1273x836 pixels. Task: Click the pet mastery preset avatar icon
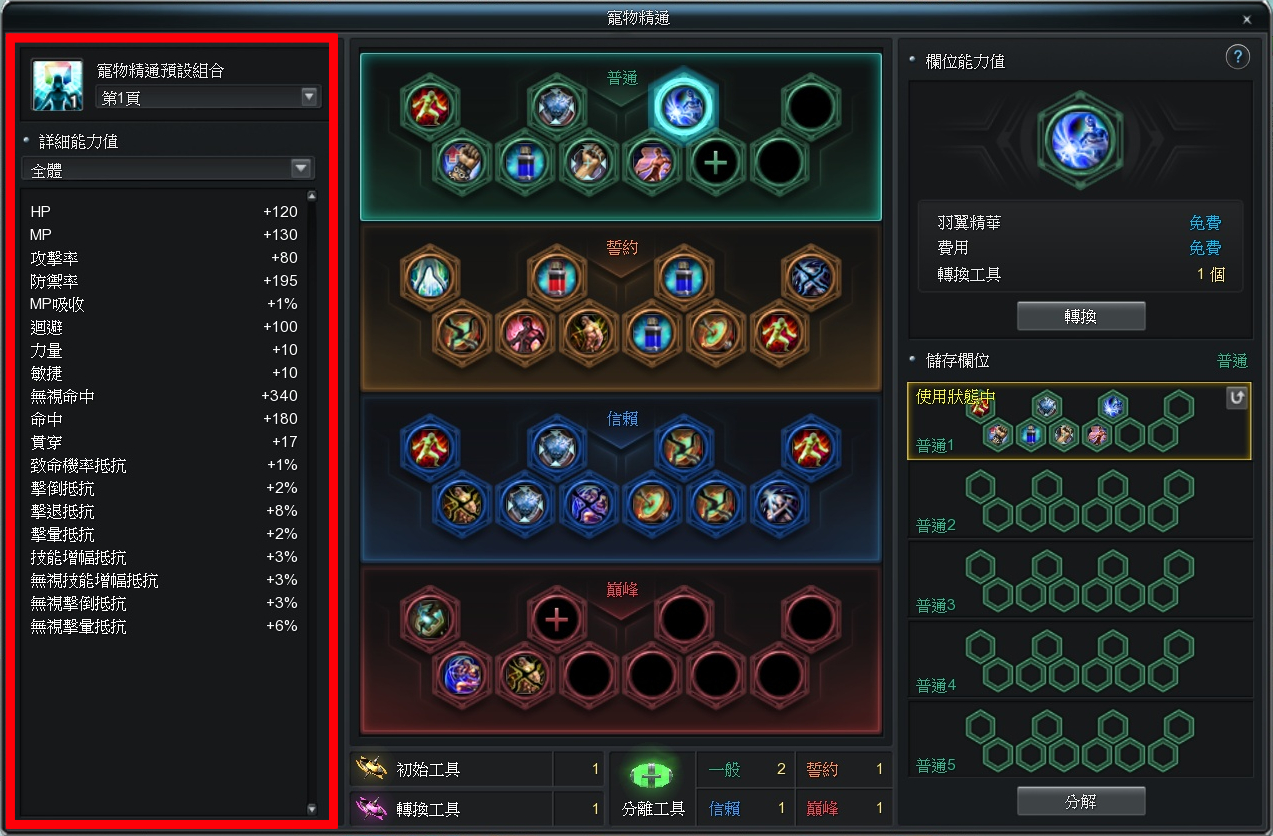tap(57, 85)
